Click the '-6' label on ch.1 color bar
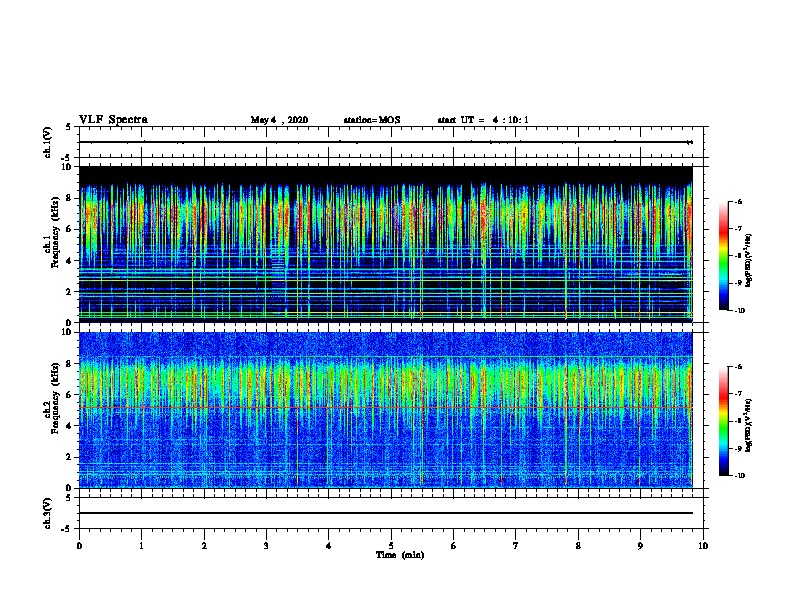 tap(738, 202)
